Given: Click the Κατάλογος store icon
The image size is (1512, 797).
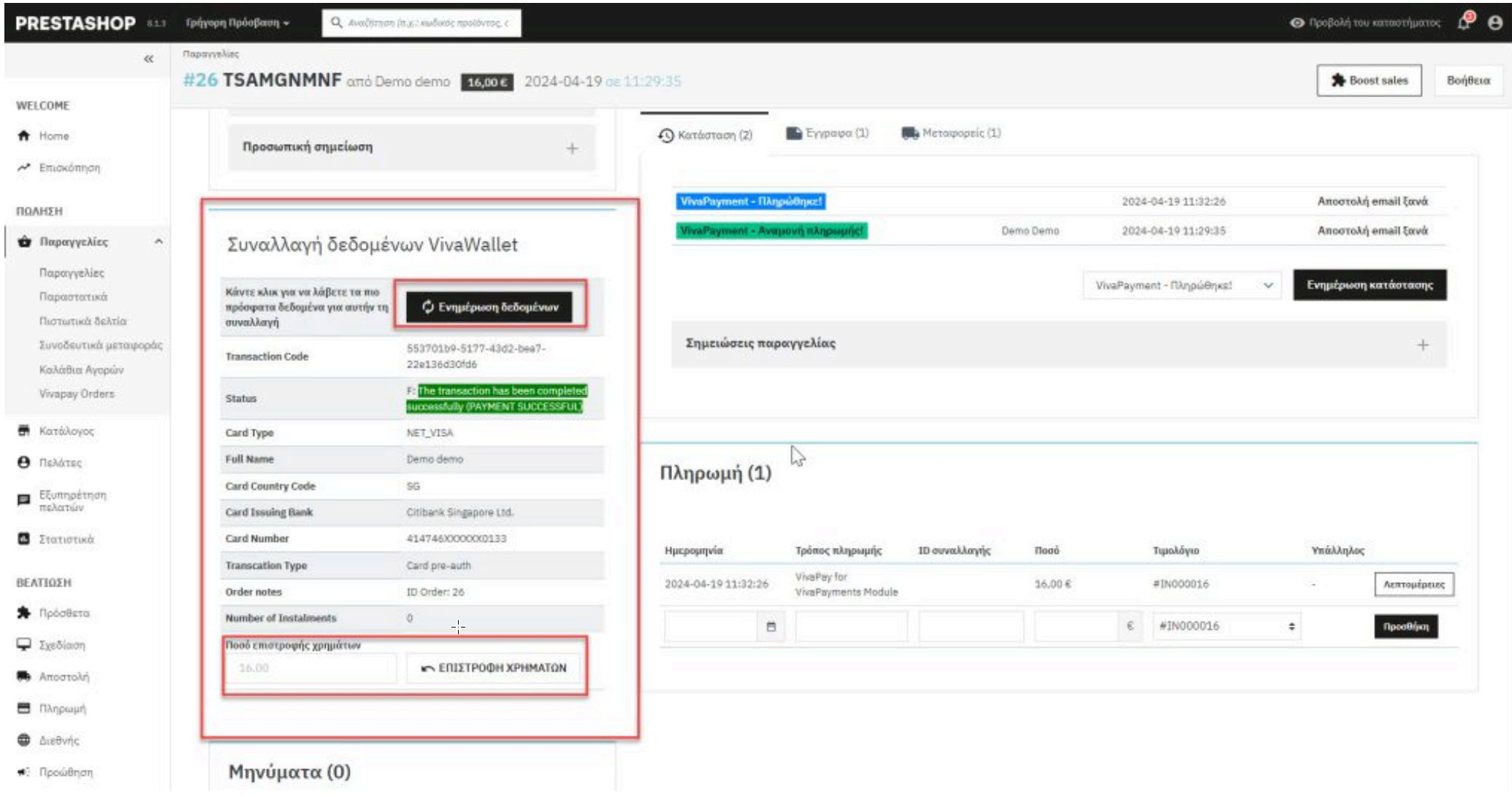Looking at the screenshot, I should pos(24,430).
